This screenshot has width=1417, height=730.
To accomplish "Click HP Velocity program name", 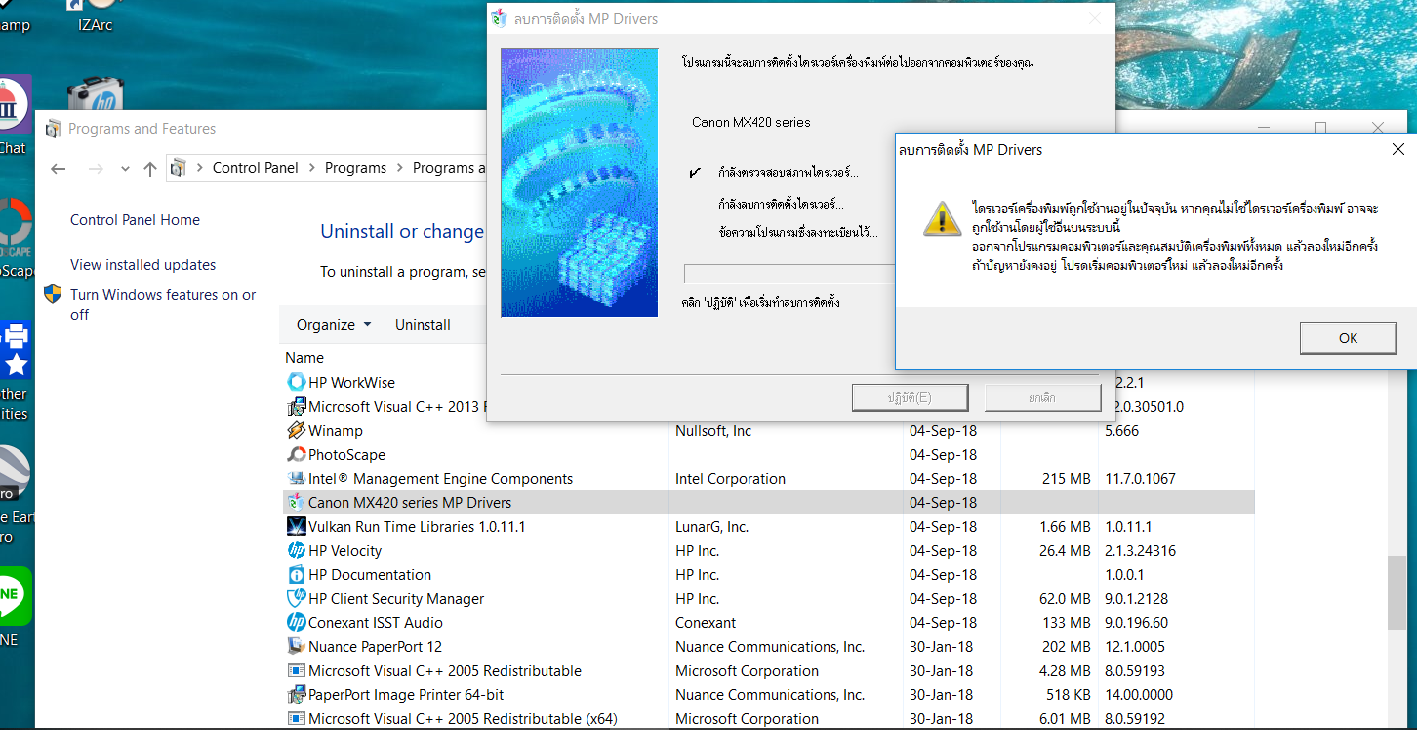I will coord(345,550).
